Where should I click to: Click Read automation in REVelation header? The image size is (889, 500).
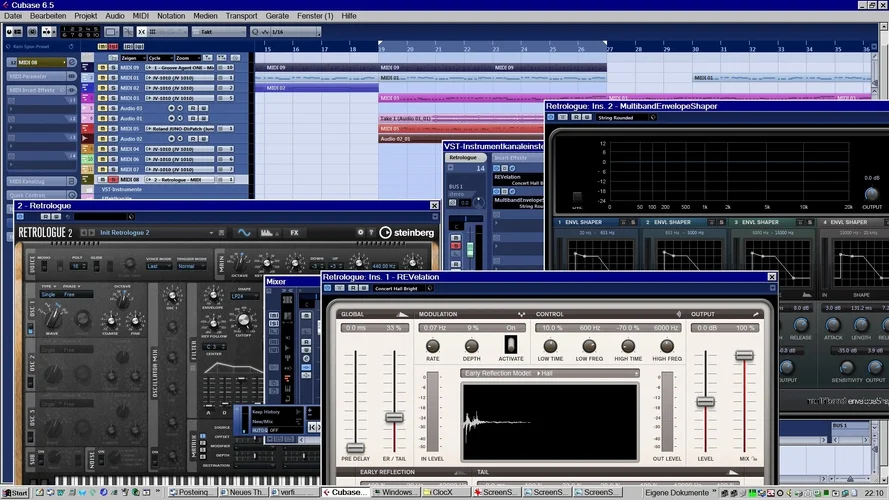click(353, 289)
